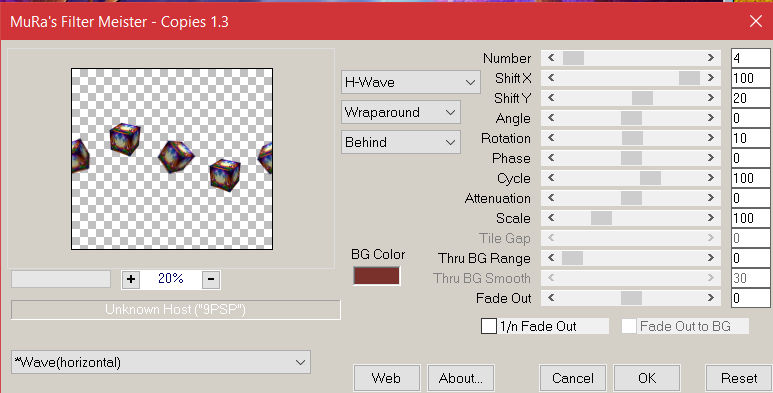Click right arrow of Number slider
The image size is (773, 393).
(710, 58)
